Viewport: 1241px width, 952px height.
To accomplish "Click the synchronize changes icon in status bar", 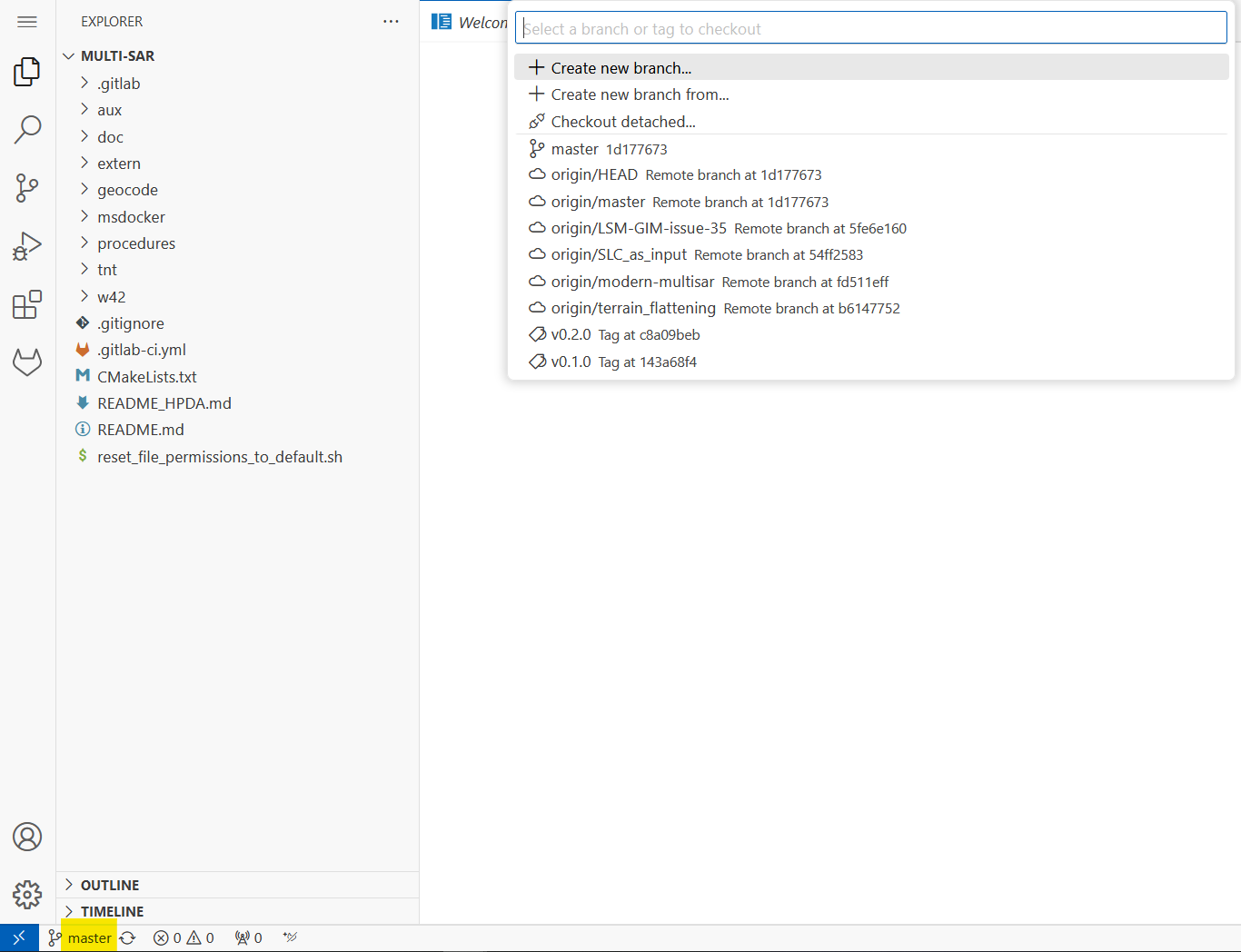I will coord(128,937).
